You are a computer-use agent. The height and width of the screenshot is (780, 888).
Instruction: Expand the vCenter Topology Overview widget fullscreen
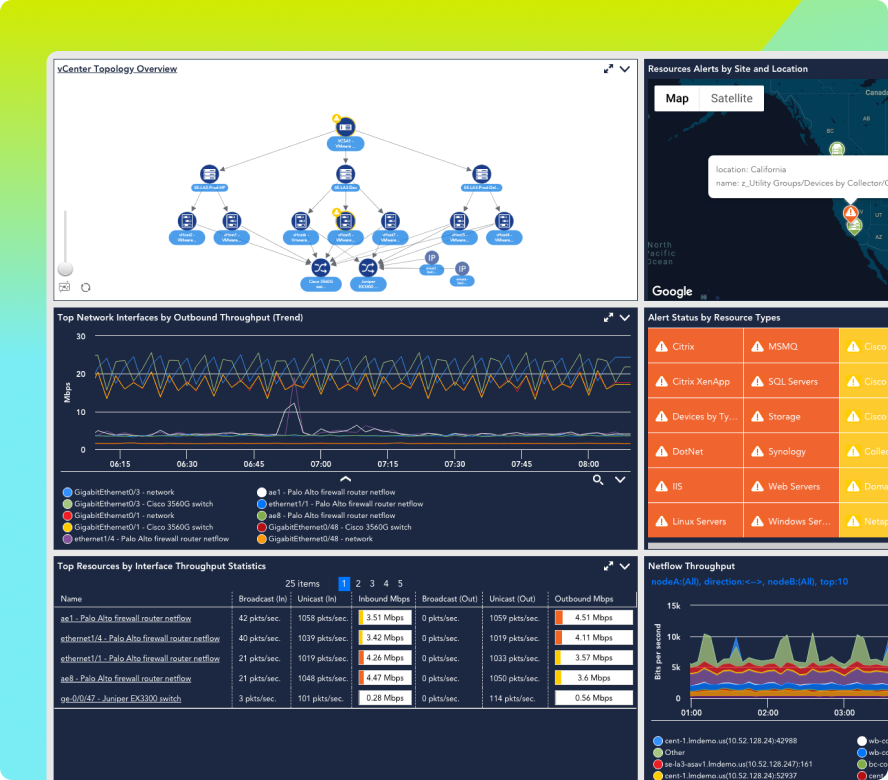pos(608,69)
